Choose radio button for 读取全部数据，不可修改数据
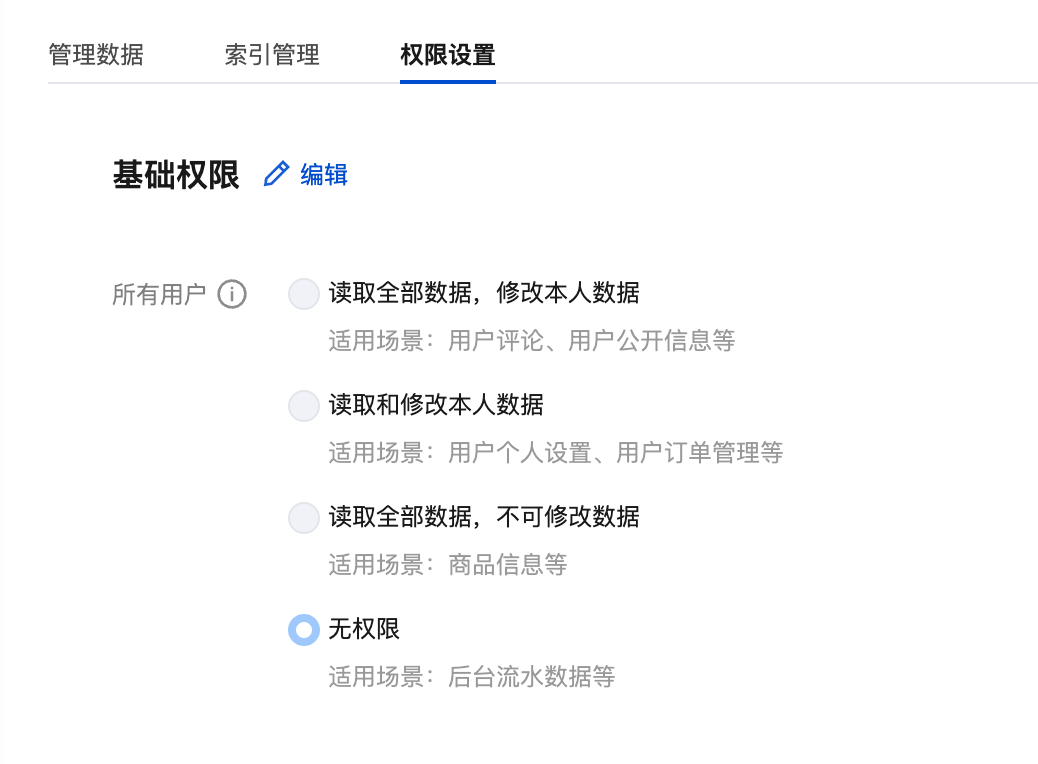1038x764 pixels. pos(303,518)
